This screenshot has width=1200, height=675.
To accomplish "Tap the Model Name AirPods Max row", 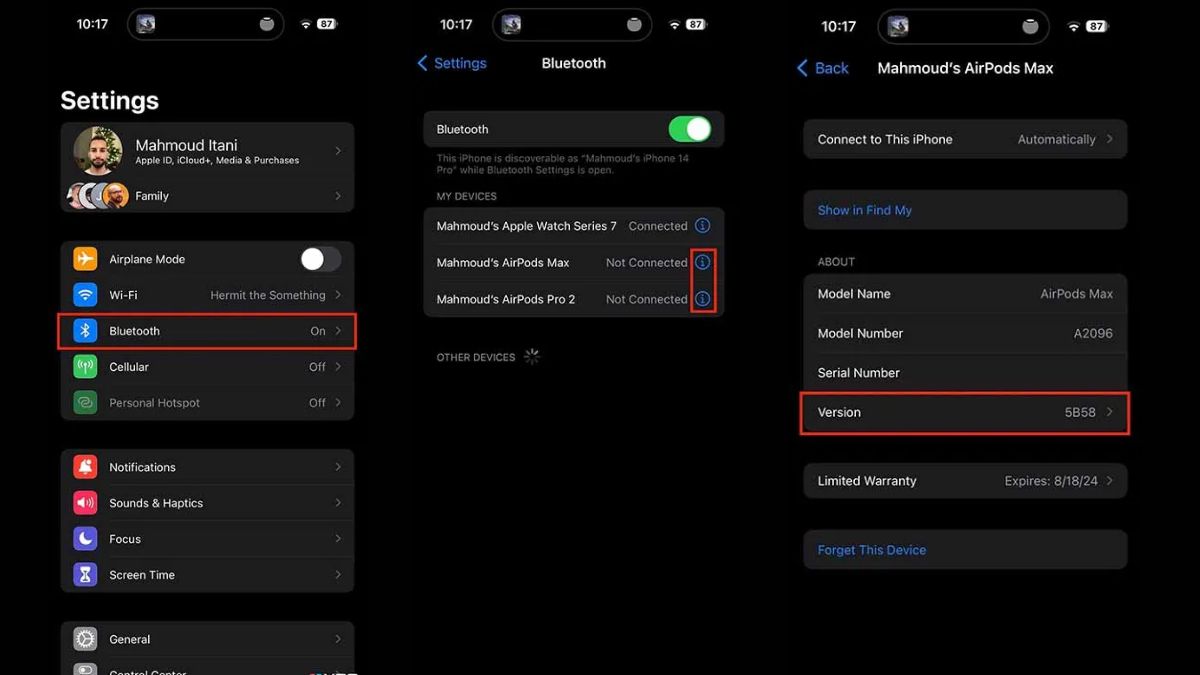I will click(x=965, y=294).
